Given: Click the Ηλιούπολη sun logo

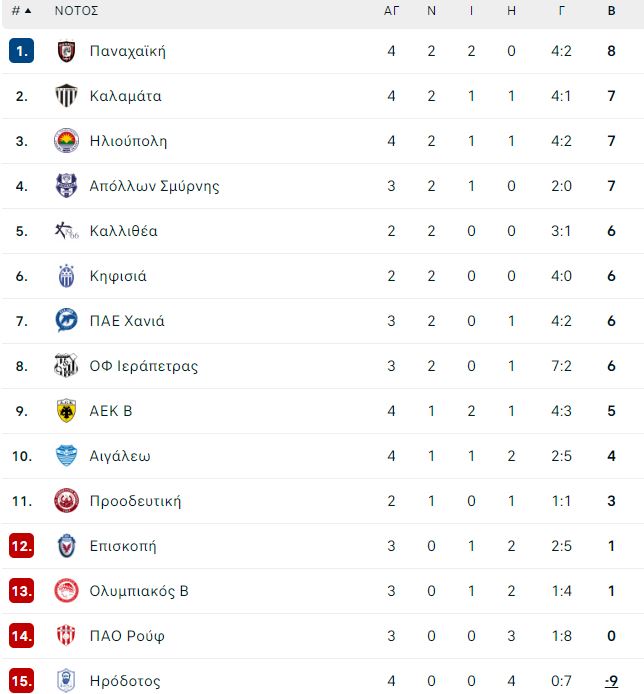Looking at the screenshot, I should (66, 141).
